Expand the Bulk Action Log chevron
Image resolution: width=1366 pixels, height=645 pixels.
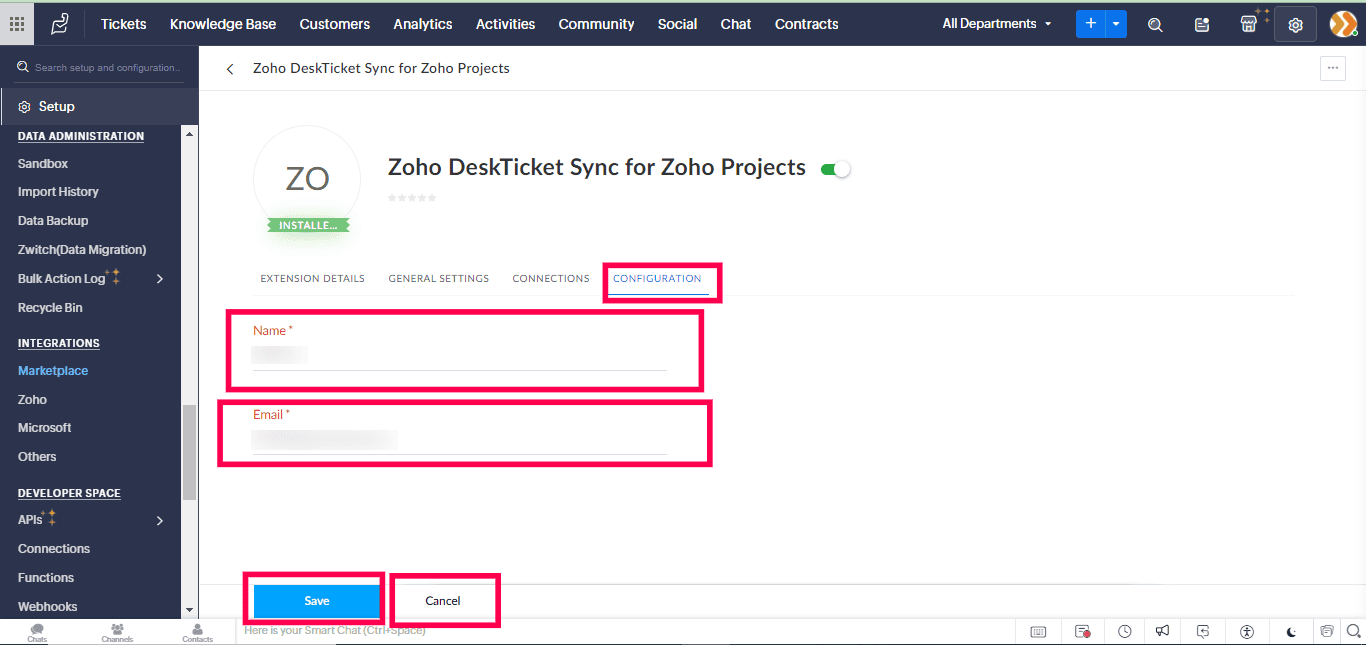(160, 279)
